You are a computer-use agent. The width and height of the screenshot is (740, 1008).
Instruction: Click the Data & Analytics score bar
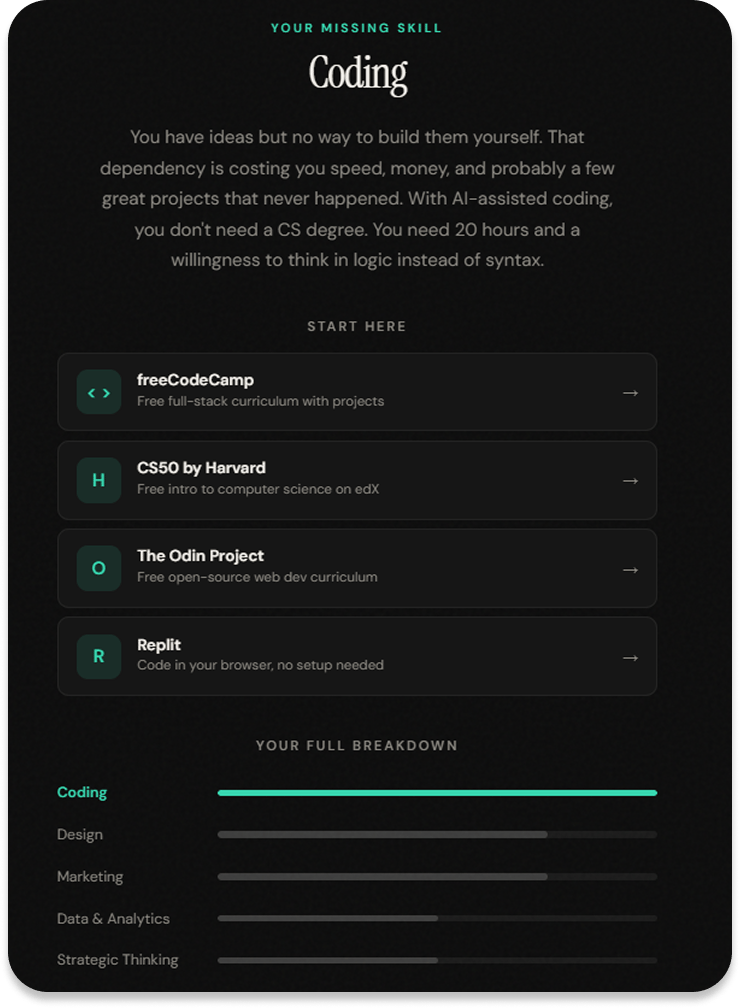(x=437, y=918)
